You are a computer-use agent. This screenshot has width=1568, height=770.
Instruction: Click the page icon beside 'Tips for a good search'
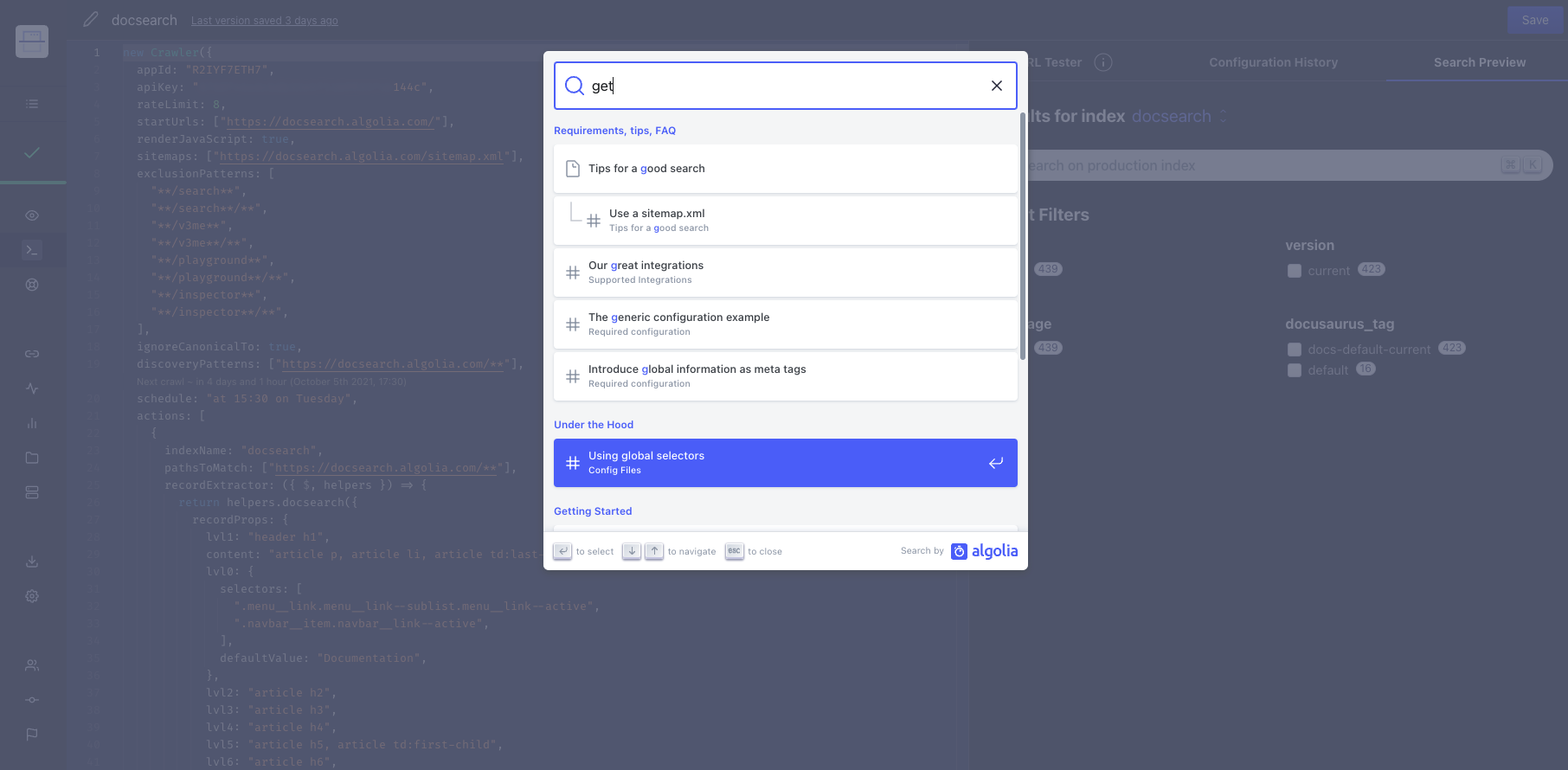(x=573, y=169)
